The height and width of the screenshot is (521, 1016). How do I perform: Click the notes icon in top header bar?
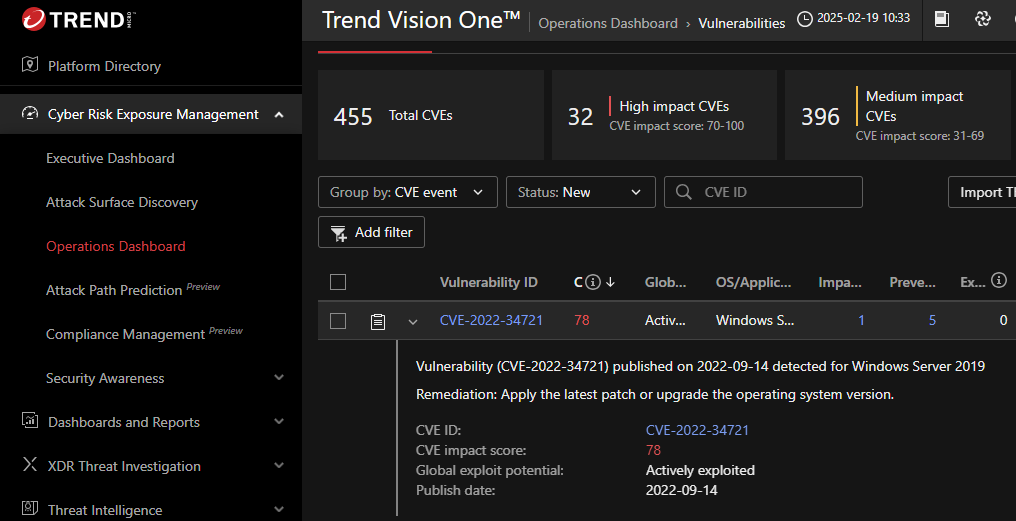pyautogui.click(x=941, y=19)
